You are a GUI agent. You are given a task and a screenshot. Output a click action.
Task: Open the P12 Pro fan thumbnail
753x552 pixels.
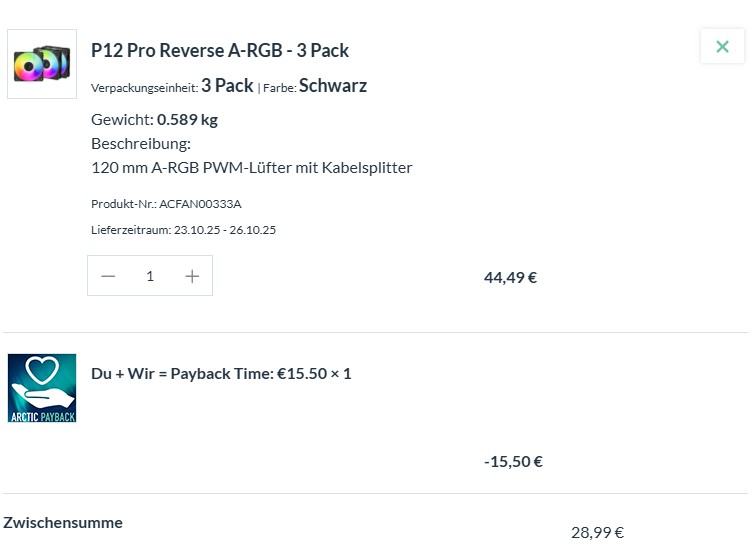42,64
